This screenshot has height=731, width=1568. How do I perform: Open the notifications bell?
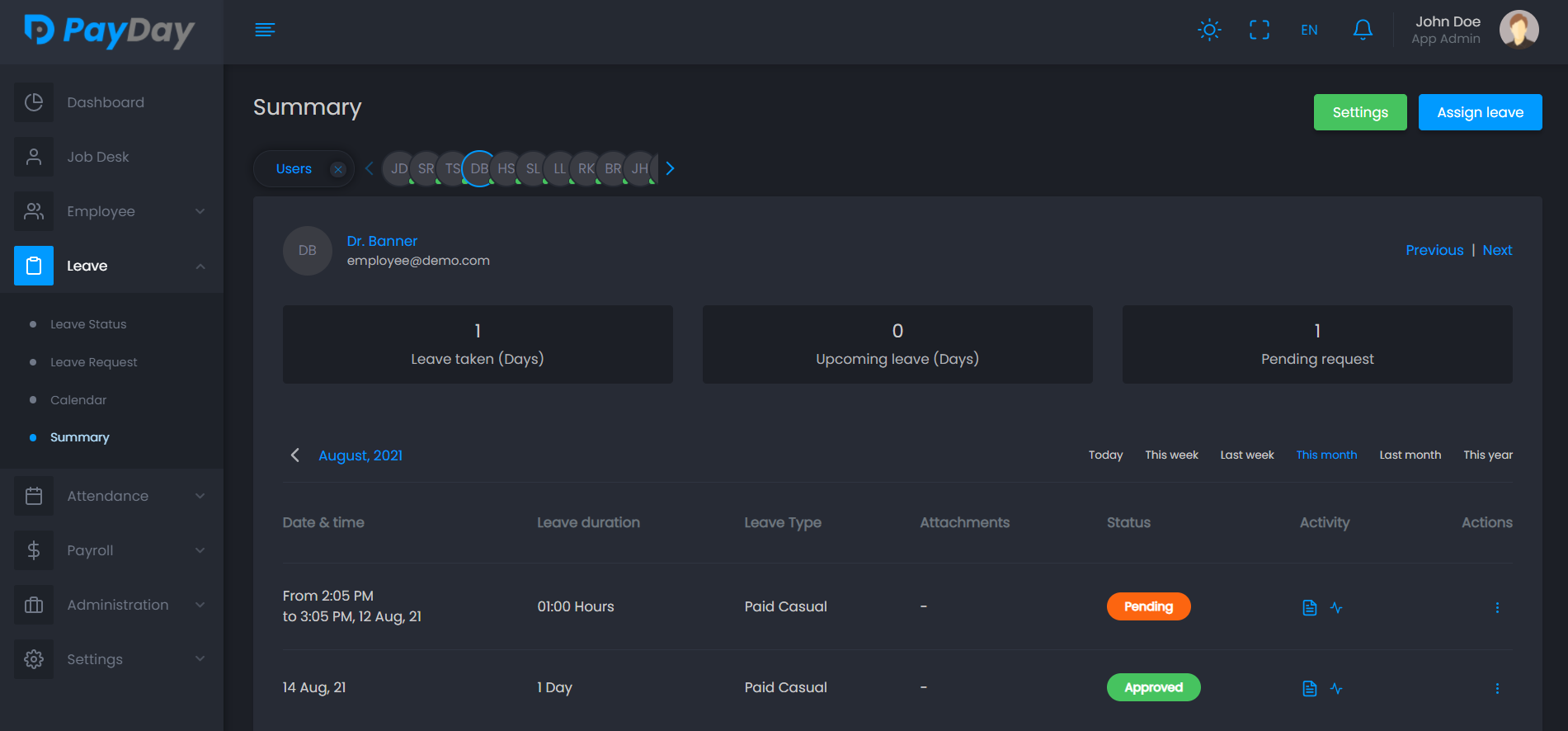tap(1363, 31)
